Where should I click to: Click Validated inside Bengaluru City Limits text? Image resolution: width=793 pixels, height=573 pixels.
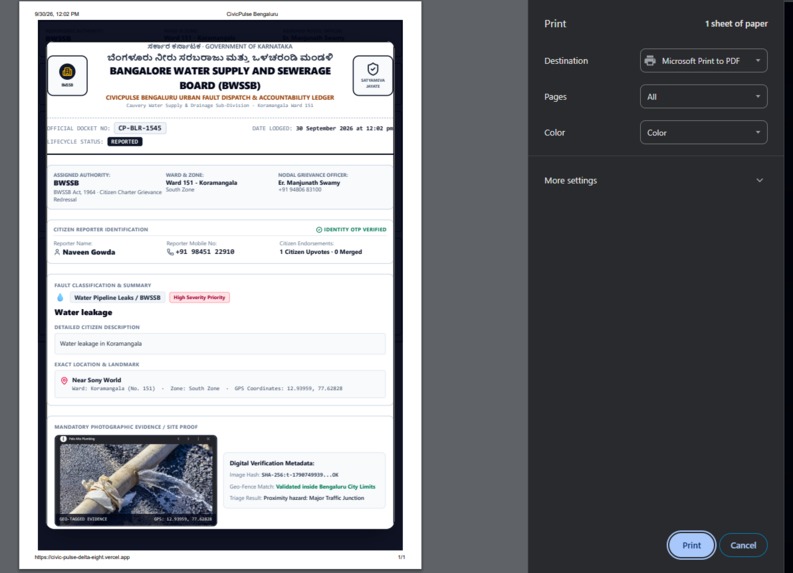[x=326, y=487]
